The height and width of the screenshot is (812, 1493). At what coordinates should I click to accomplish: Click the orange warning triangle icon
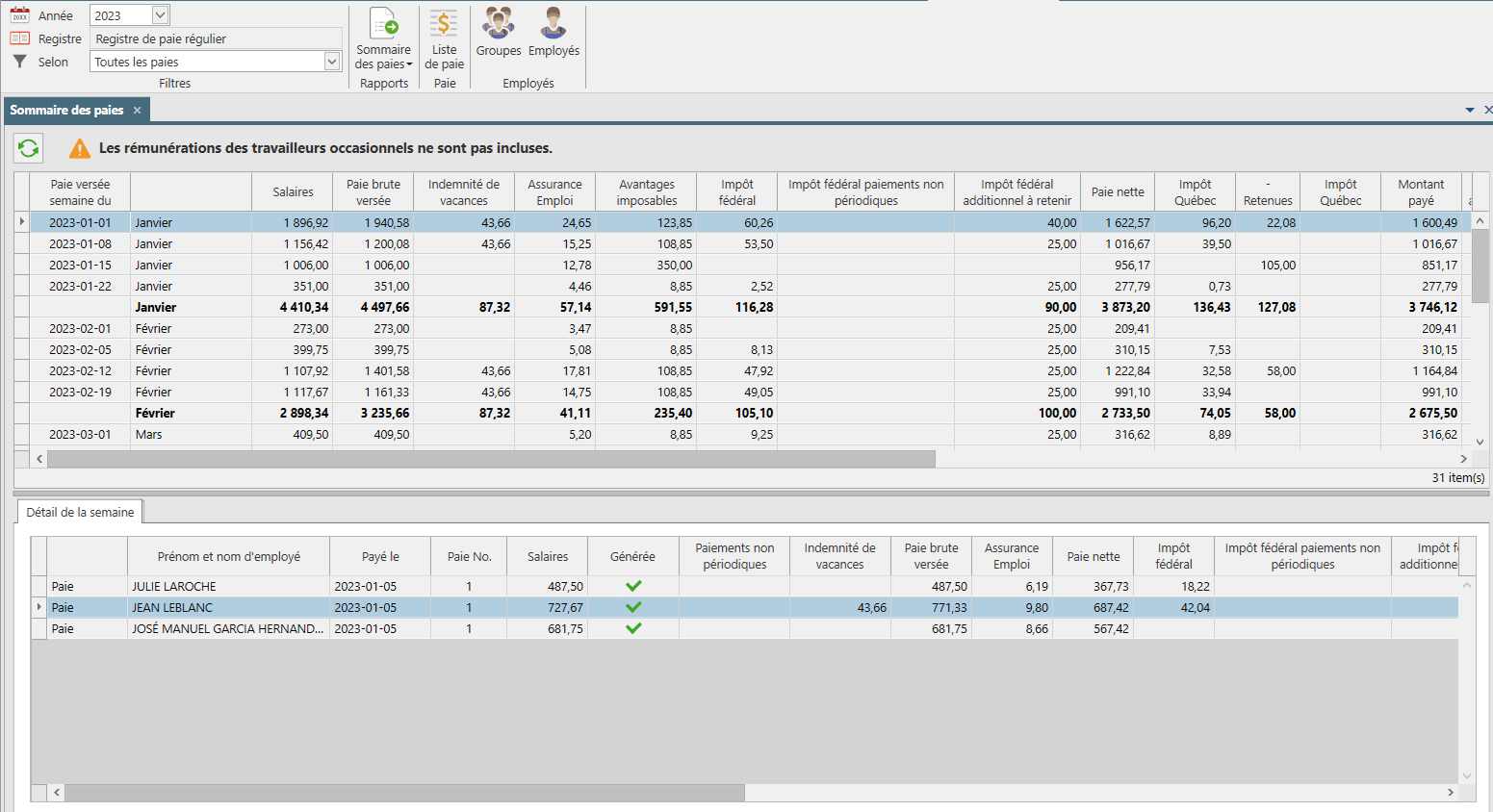click(x=80, y=148)
